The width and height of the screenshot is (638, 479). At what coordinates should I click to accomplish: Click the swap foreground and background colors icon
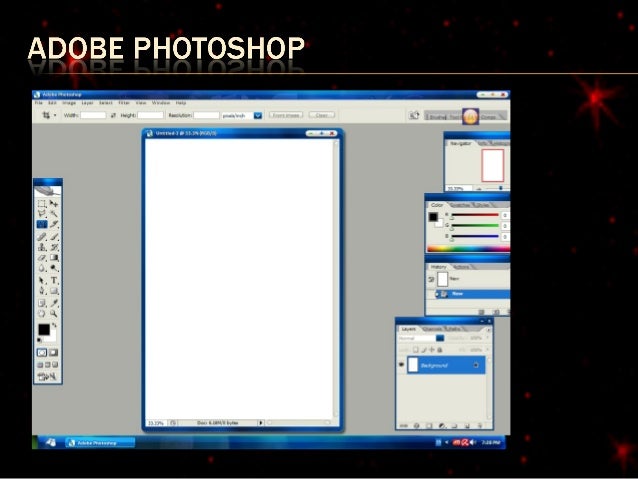54,326
